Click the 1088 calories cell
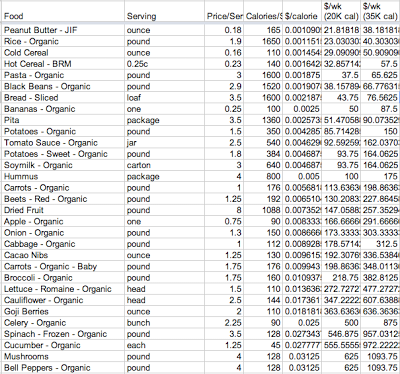This screenshot has width=400, height=374. point(263,210)
